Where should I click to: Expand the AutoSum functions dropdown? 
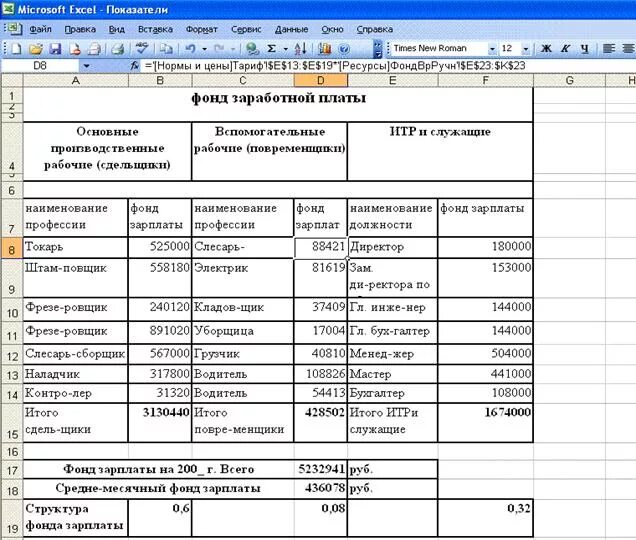pos(286,49)
